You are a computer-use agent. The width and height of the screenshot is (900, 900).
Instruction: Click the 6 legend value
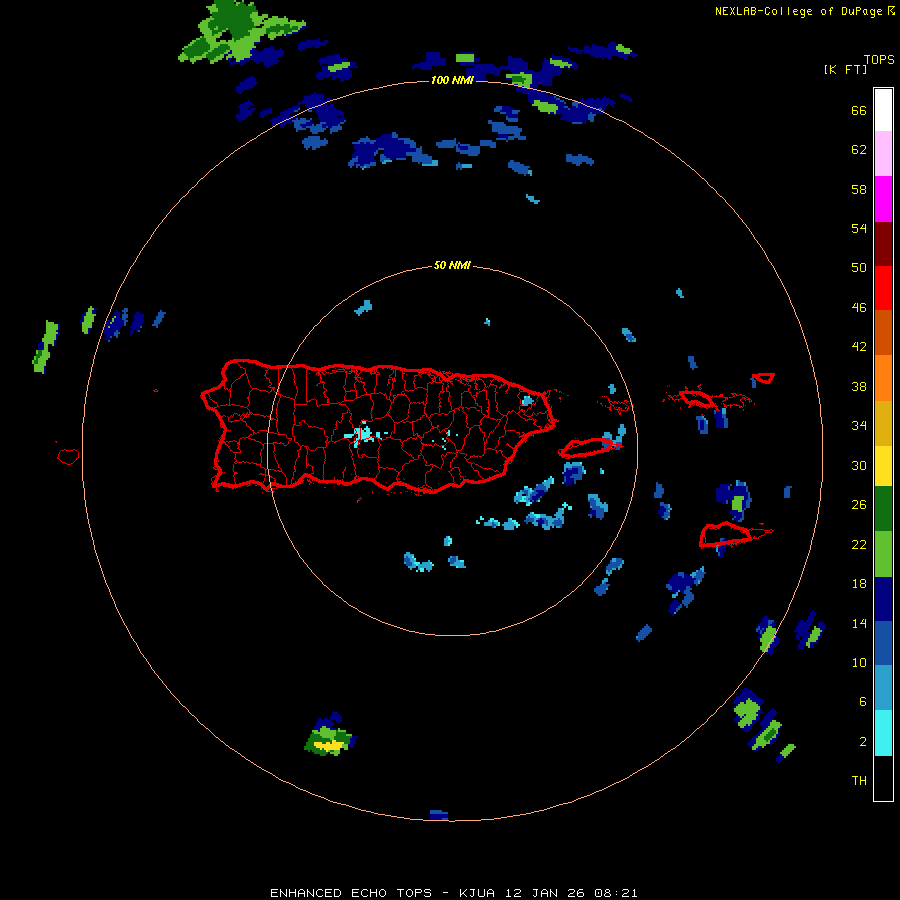(x=863, y=702)
